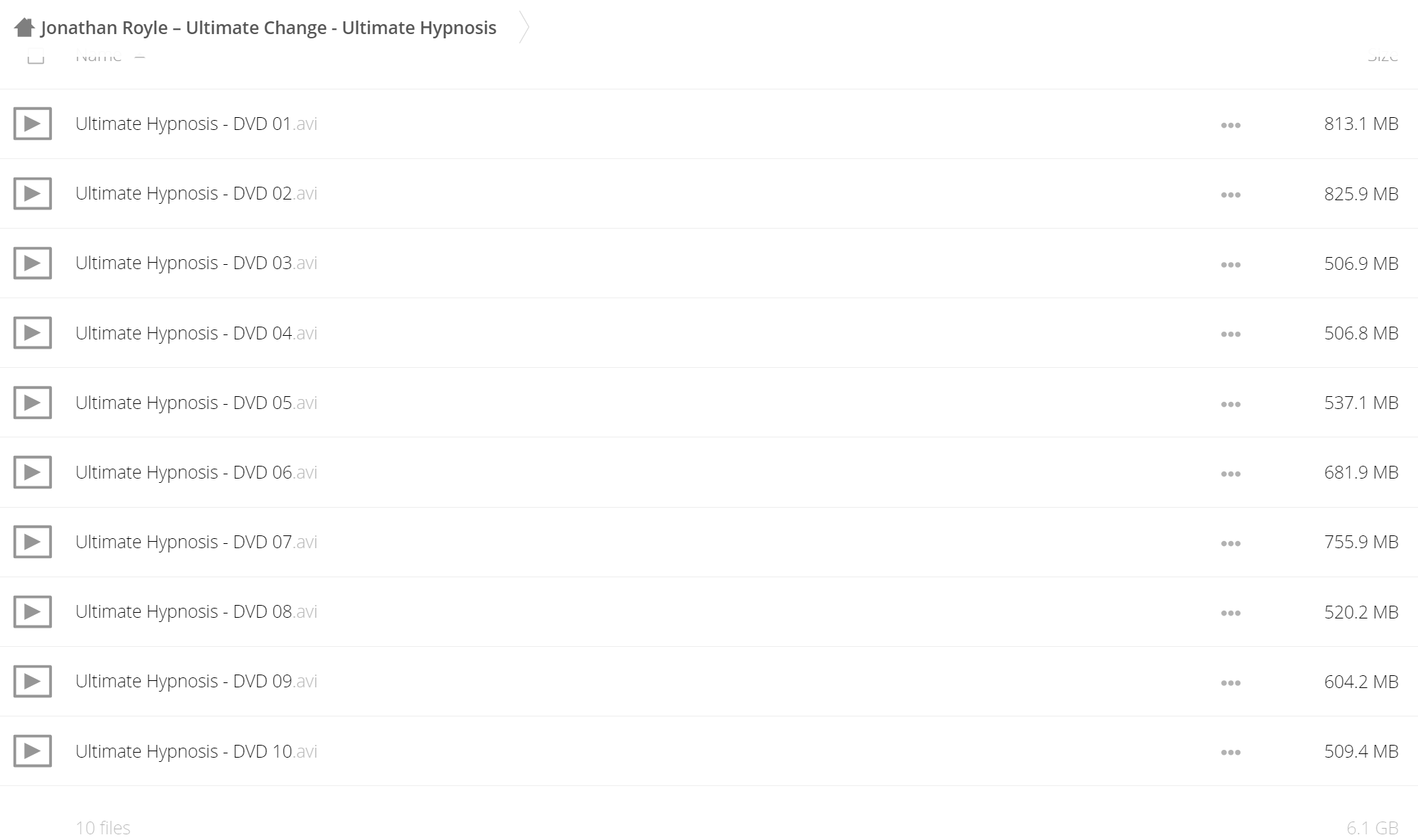Click video icon for DVD 07
Screen dimensions: 1418x840
[x=33, y=542]
